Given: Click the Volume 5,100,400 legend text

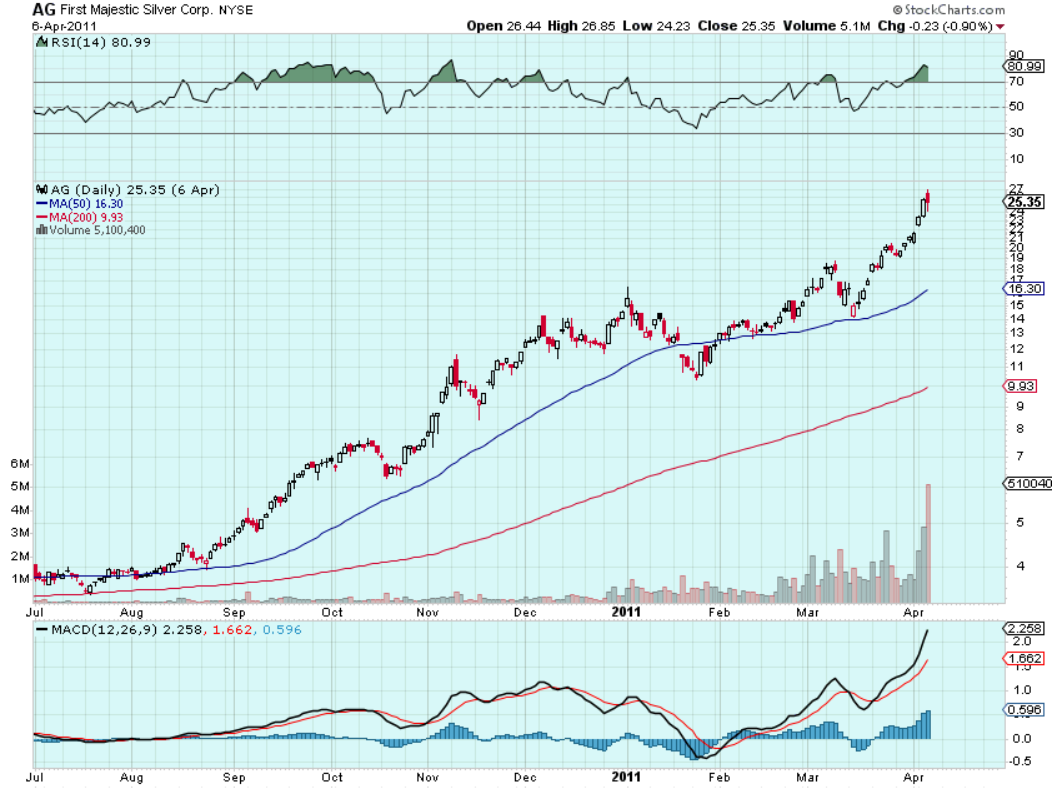Looking at the screenshot, I should pos(98,230).
